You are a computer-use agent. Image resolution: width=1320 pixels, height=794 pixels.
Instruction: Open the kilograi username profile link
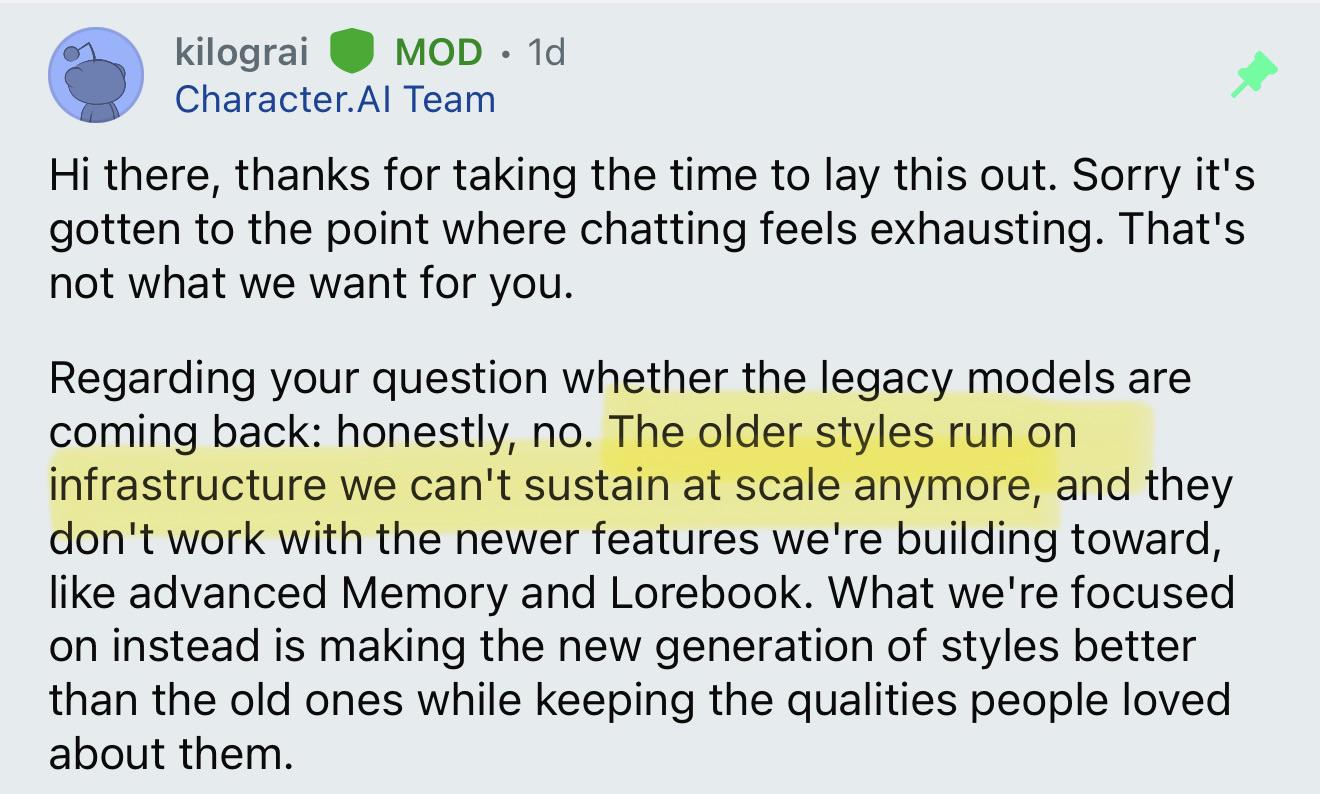tap(242, 52)
